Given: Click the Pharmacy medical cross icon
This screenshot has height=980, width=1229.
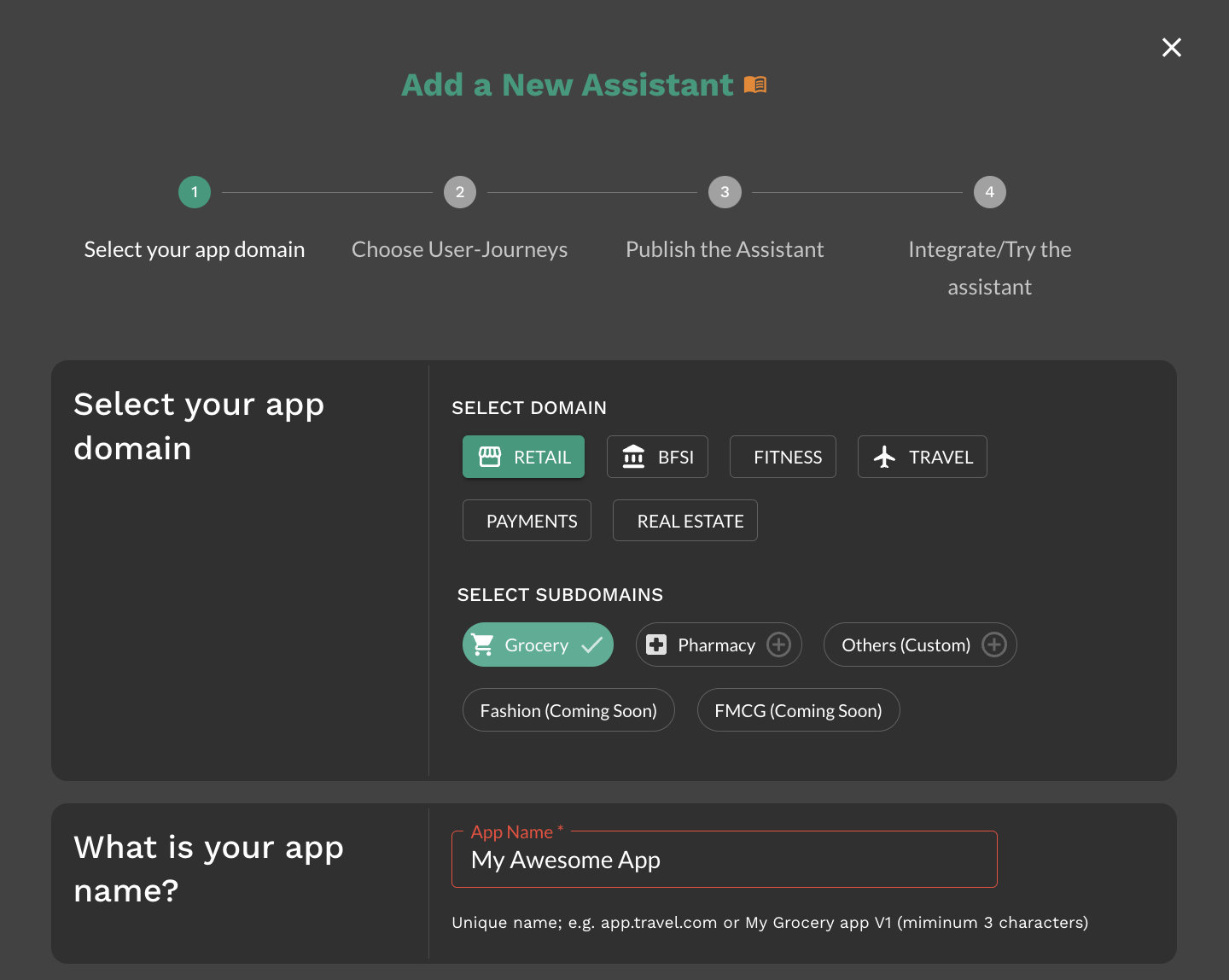Looking at the screenshot, I should tap(656, 645).
